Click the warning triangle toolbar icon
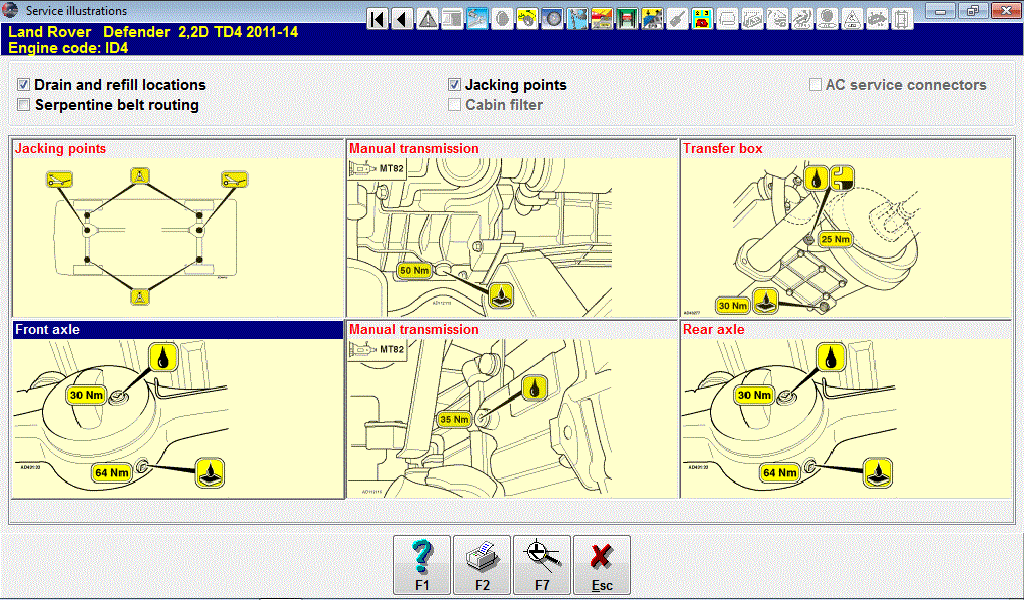Viewport: 1024px width, 600px height. pos(427,18)
